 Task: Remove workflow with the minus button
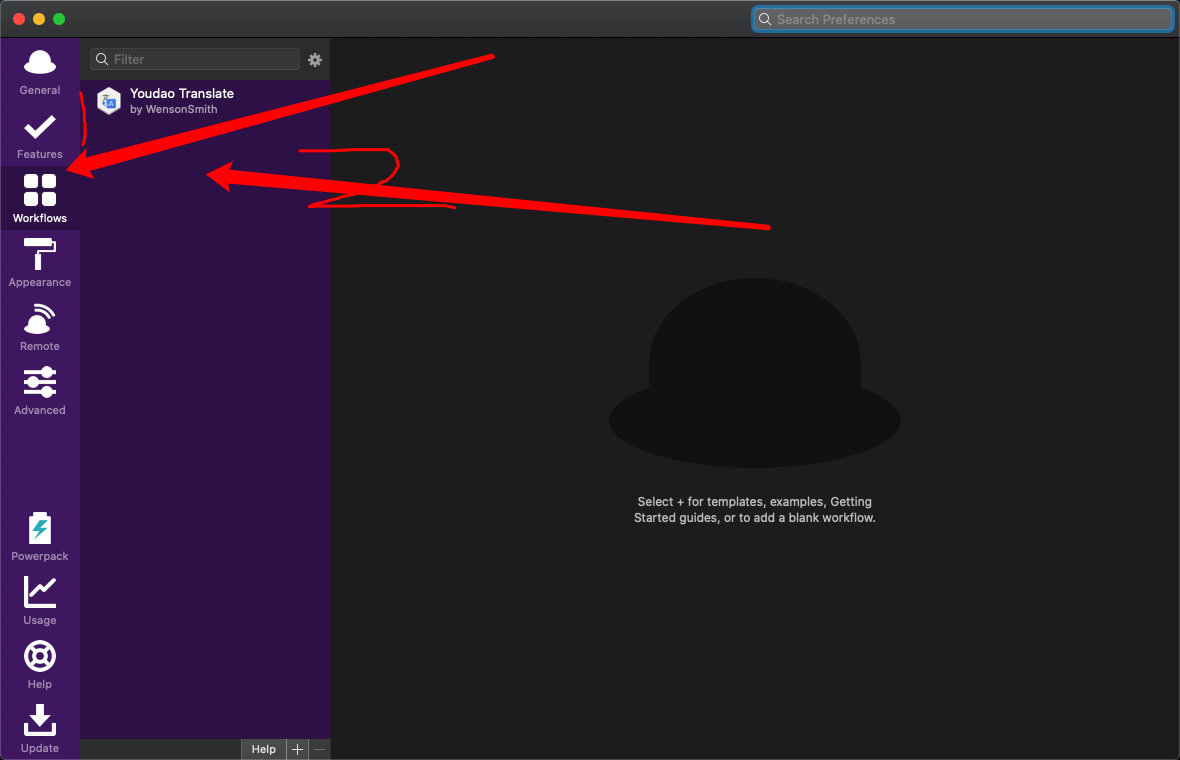point(319,749)
